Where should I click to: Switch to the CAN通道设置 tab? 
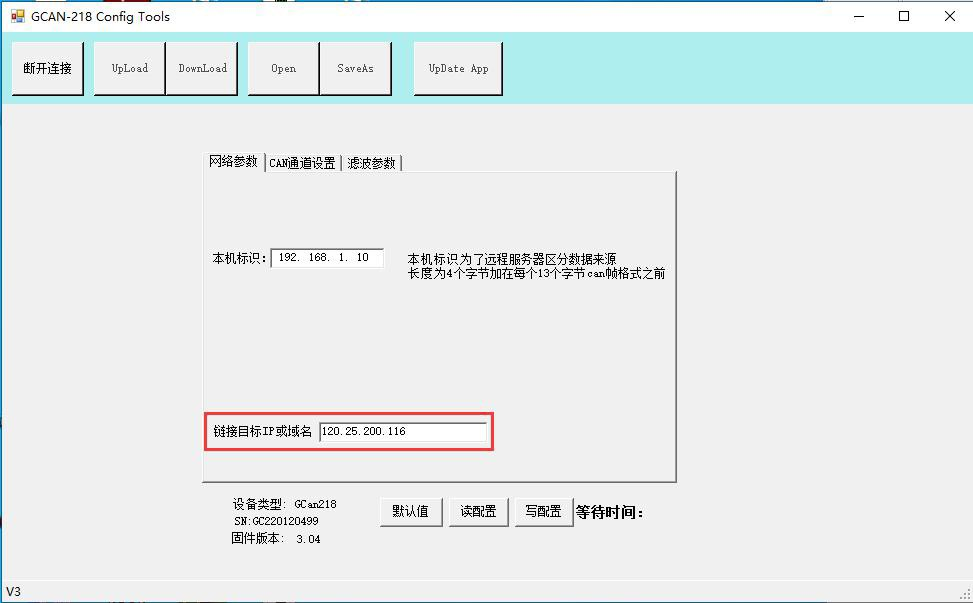[302, 163]
